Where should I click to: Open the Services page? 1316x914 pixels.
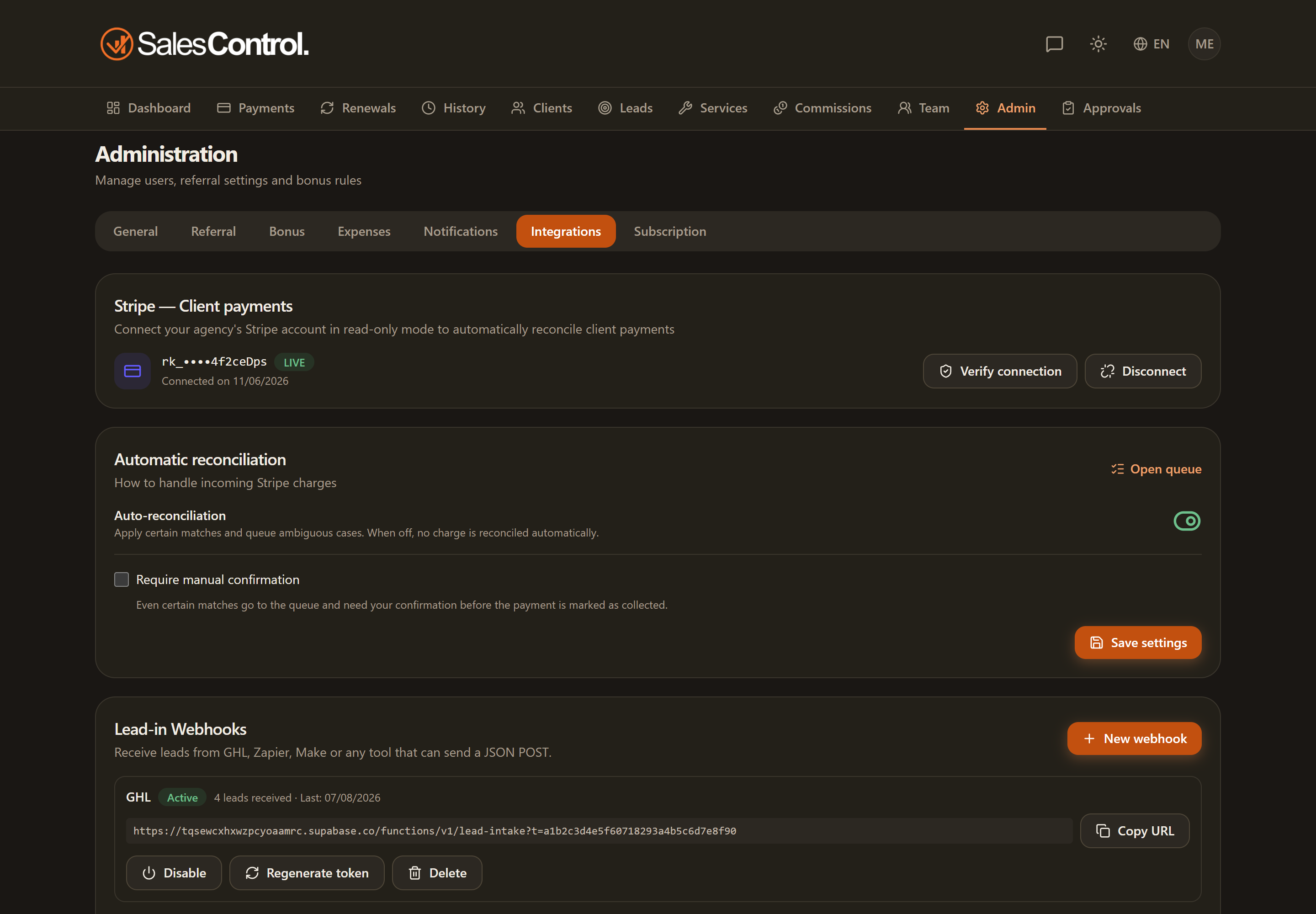click(713, 108)
